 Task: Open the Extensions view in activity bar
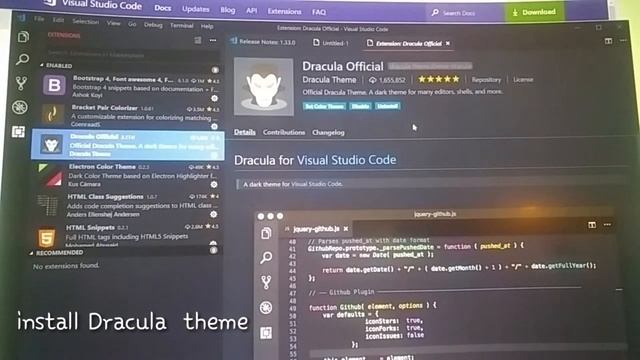pos(18,132)
